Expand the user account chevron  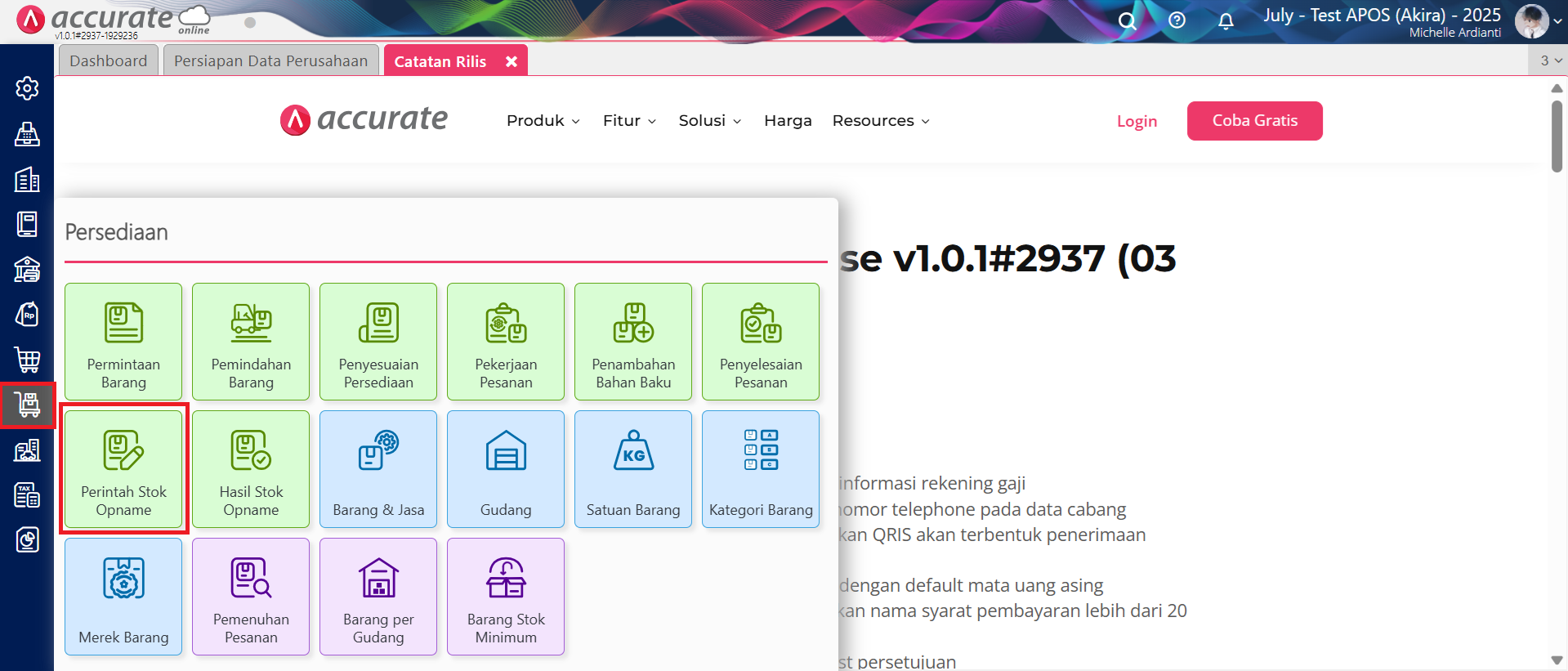click(x=1557, y=22)
